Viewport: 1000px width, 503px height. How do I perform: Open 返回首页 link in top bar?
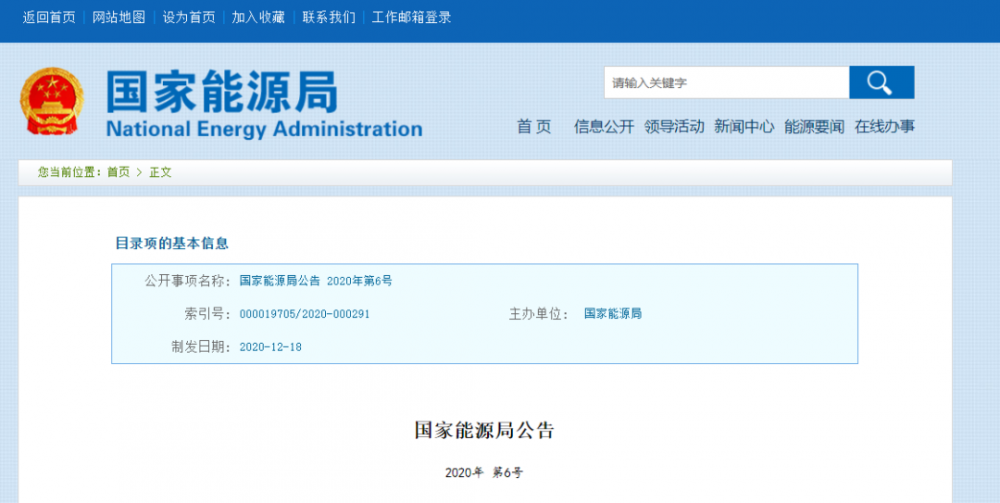pyautogui.click(x=49, y=17)
